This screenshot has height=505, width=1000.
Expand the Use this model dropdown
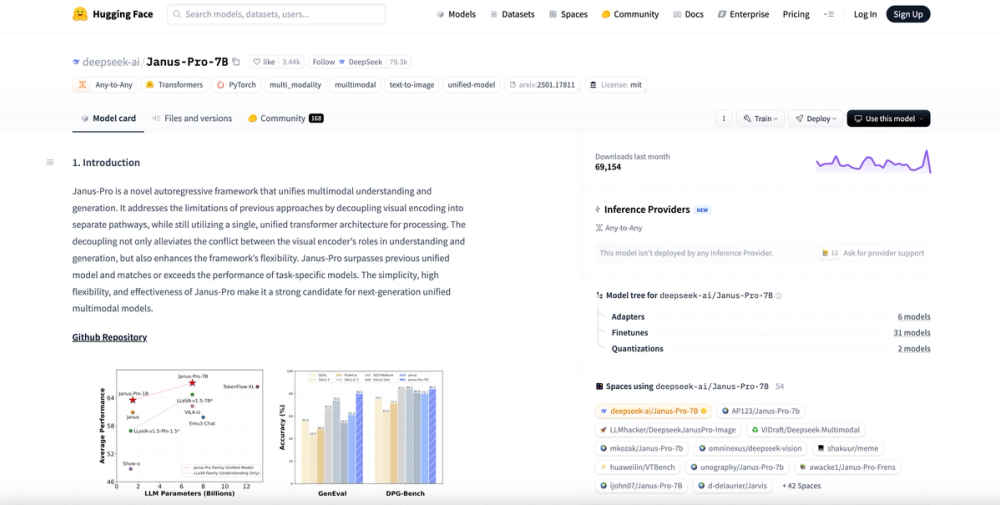[888, 119]
